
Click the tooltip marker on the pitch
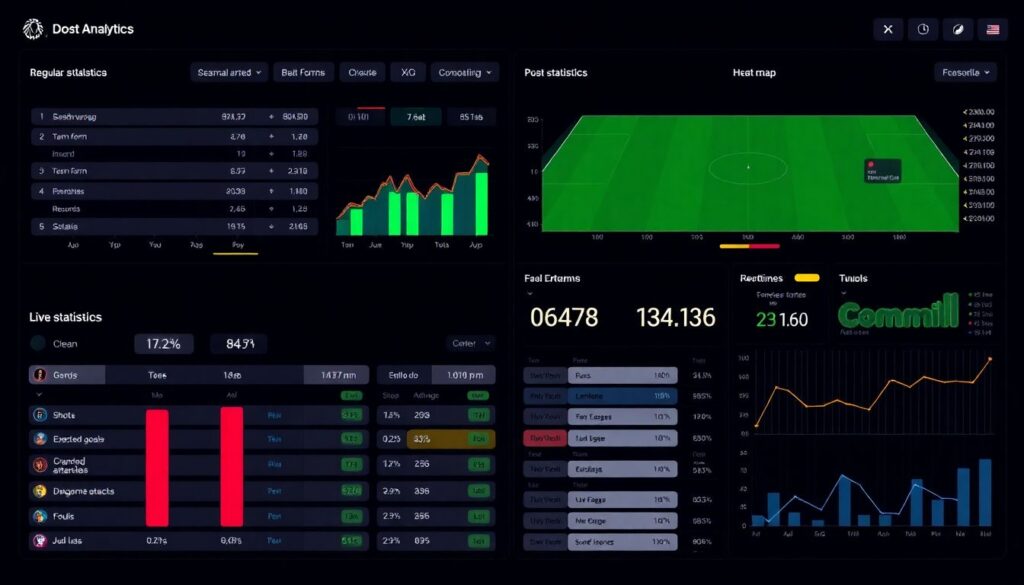click(x=883, y=170)
